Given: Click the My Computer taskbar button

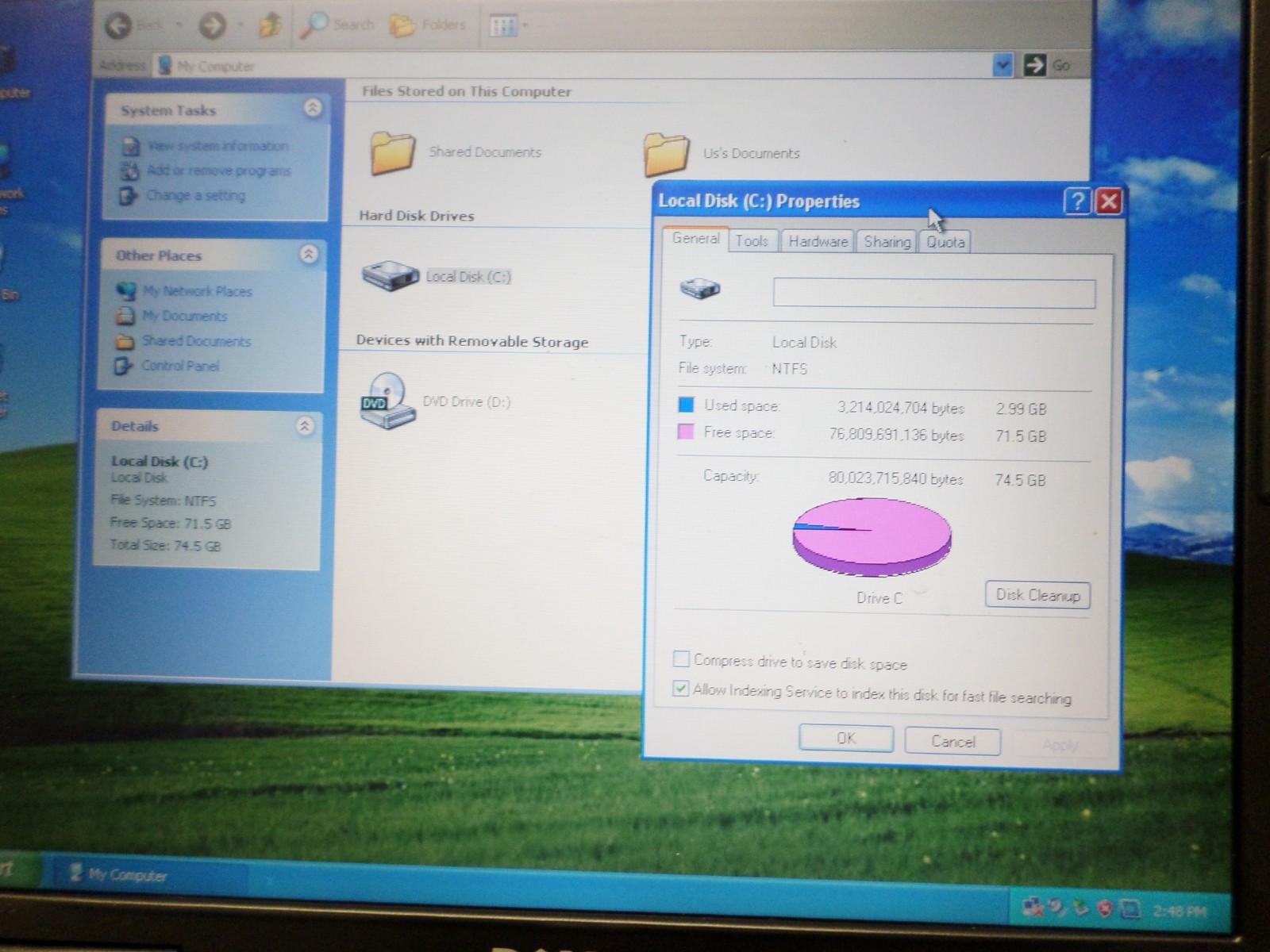Looking at the screenshot, I should pos(151,875).
